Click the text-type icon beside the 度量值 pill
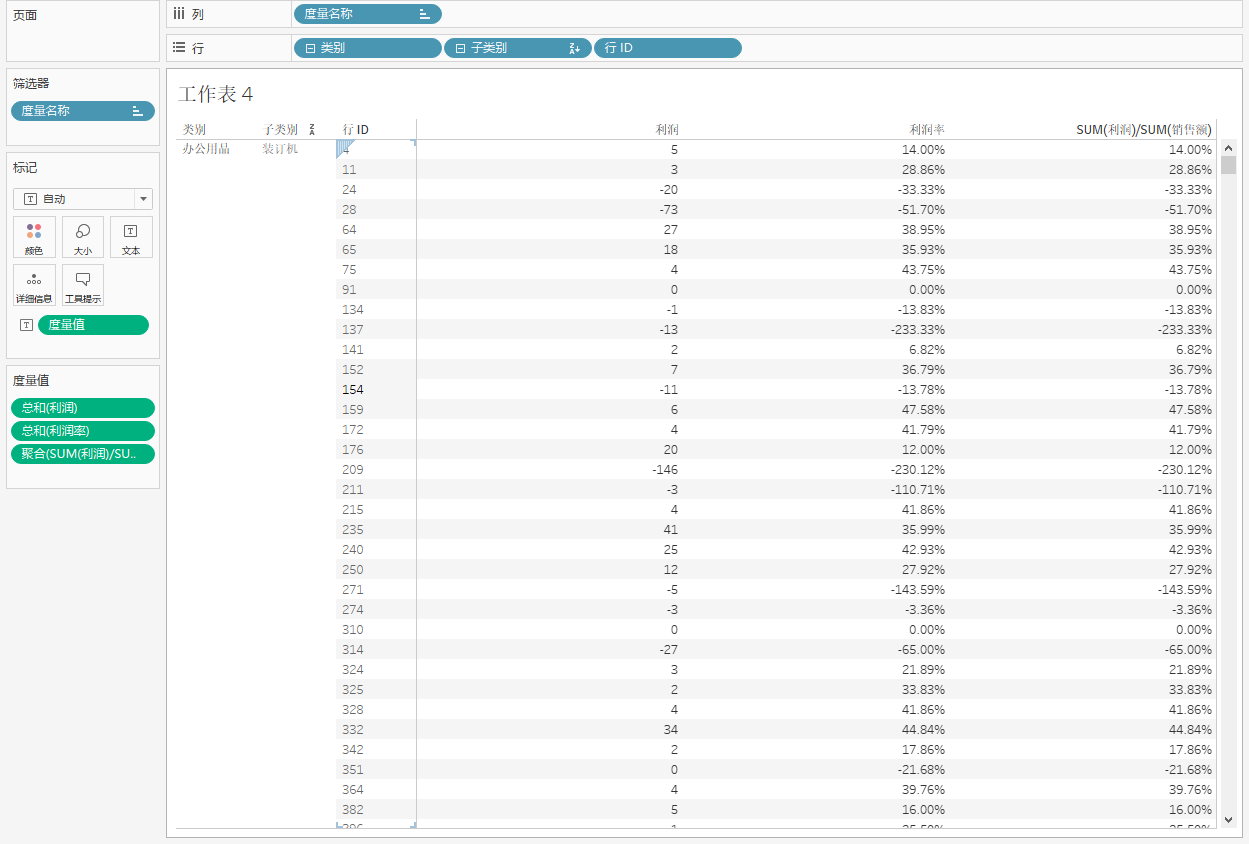 (x=27, y=325)
